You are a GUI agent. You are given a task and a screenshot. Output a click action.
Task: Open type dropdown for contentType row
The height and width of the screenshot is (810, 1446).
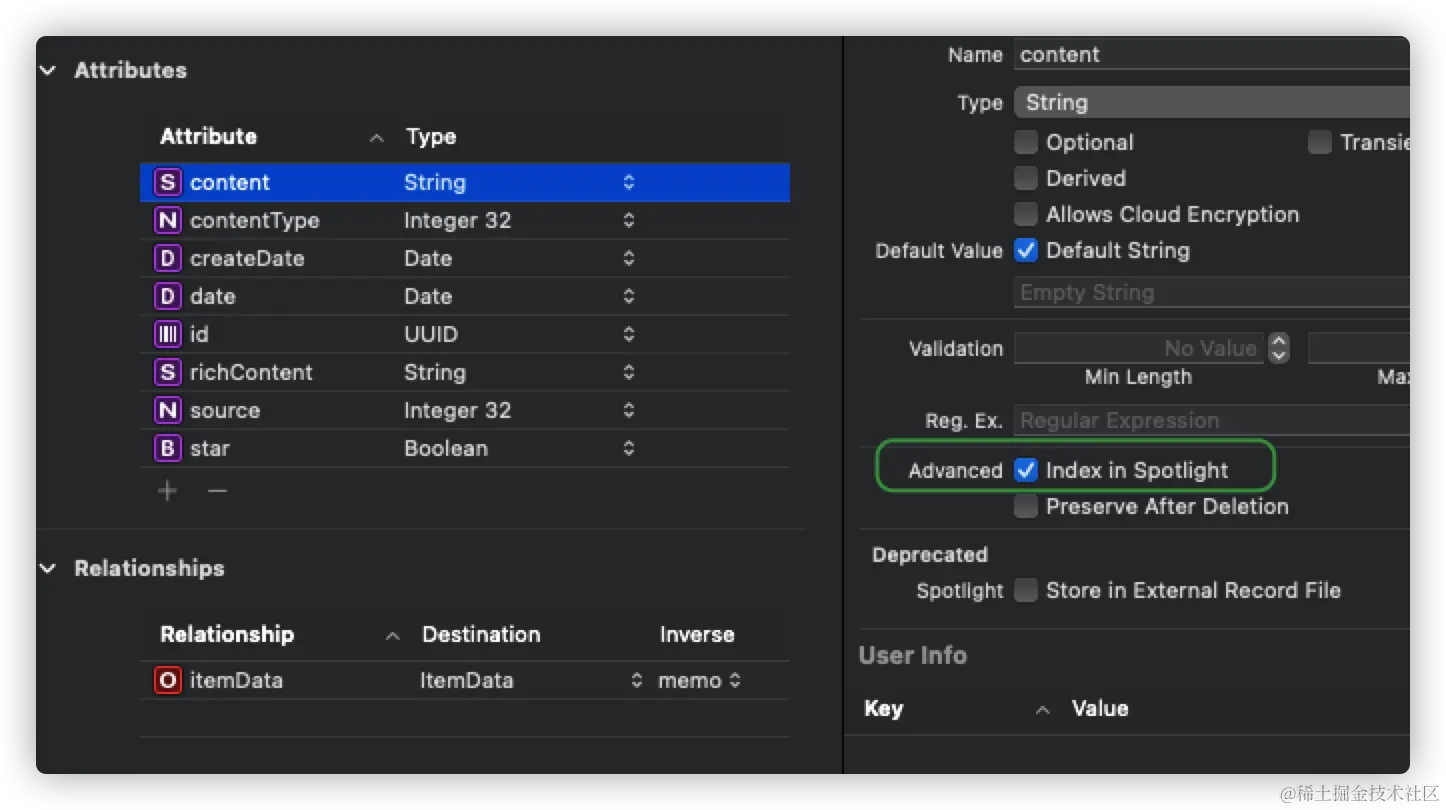tap(628, 220)
